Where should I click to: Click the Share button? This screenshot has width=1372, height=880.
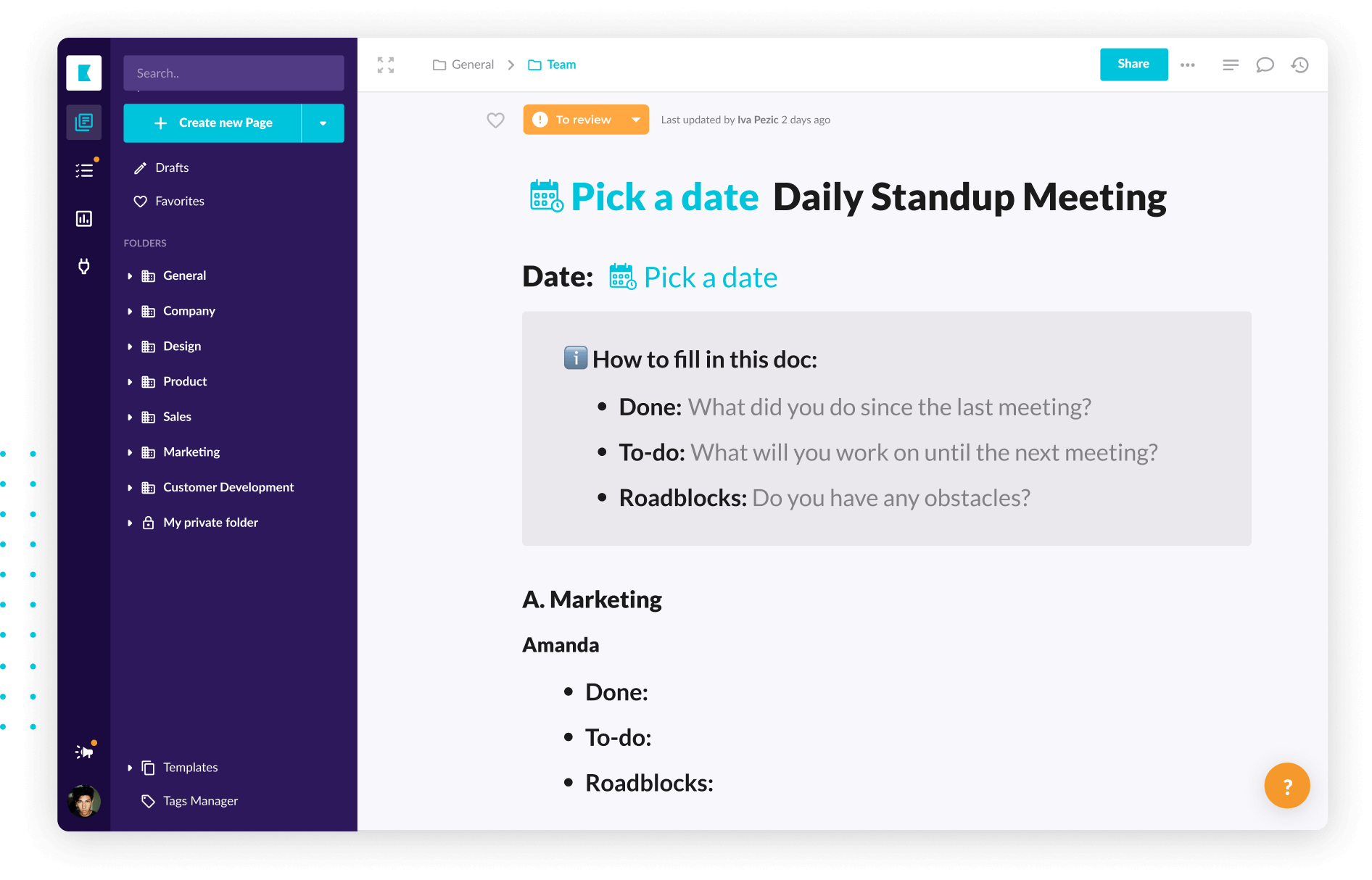(1133, 65)
